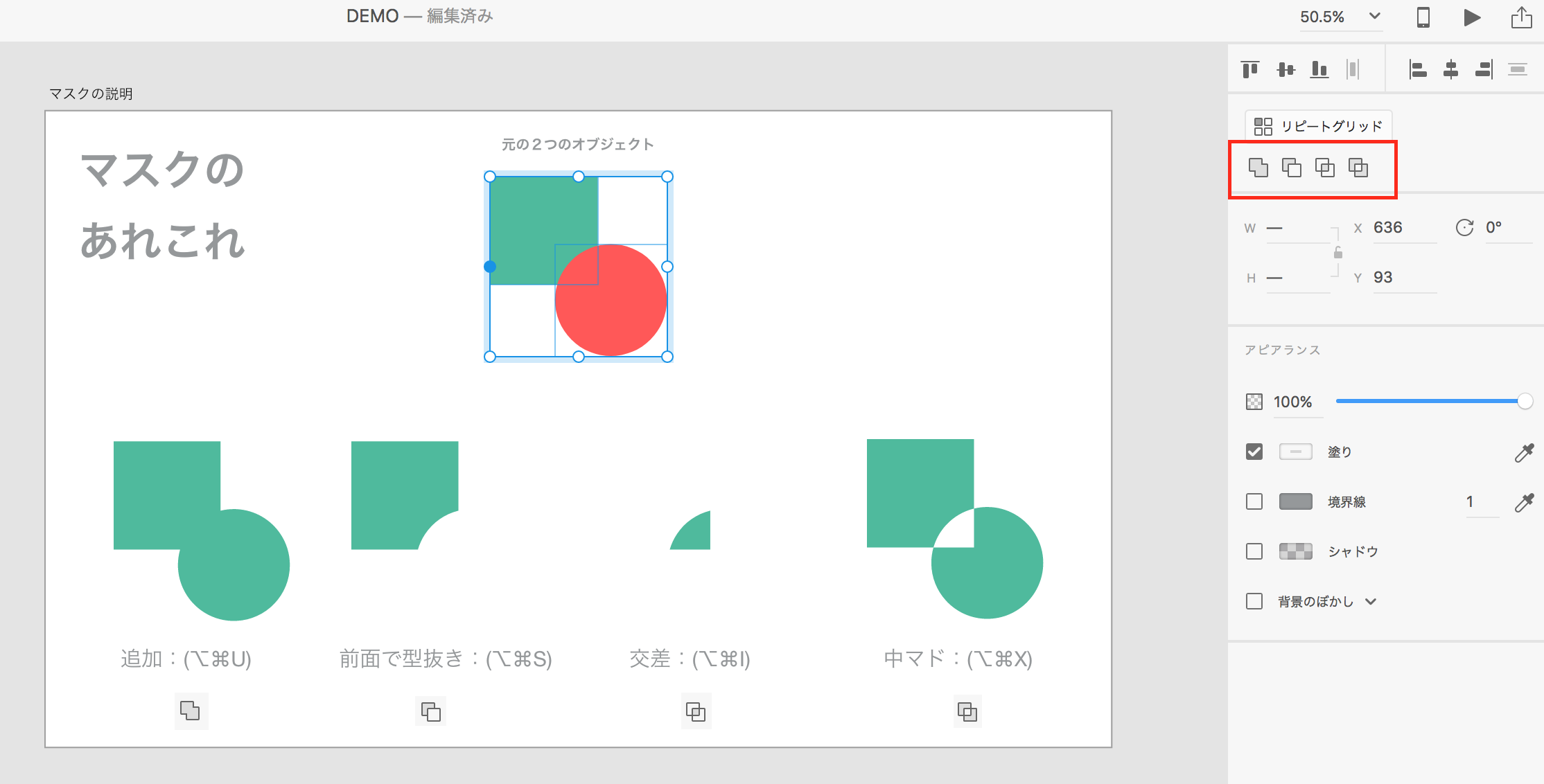Screen dimensions: 1544x784
Task: Pick fill color with the eyedropper
Action: click(x=1524, y=452)
